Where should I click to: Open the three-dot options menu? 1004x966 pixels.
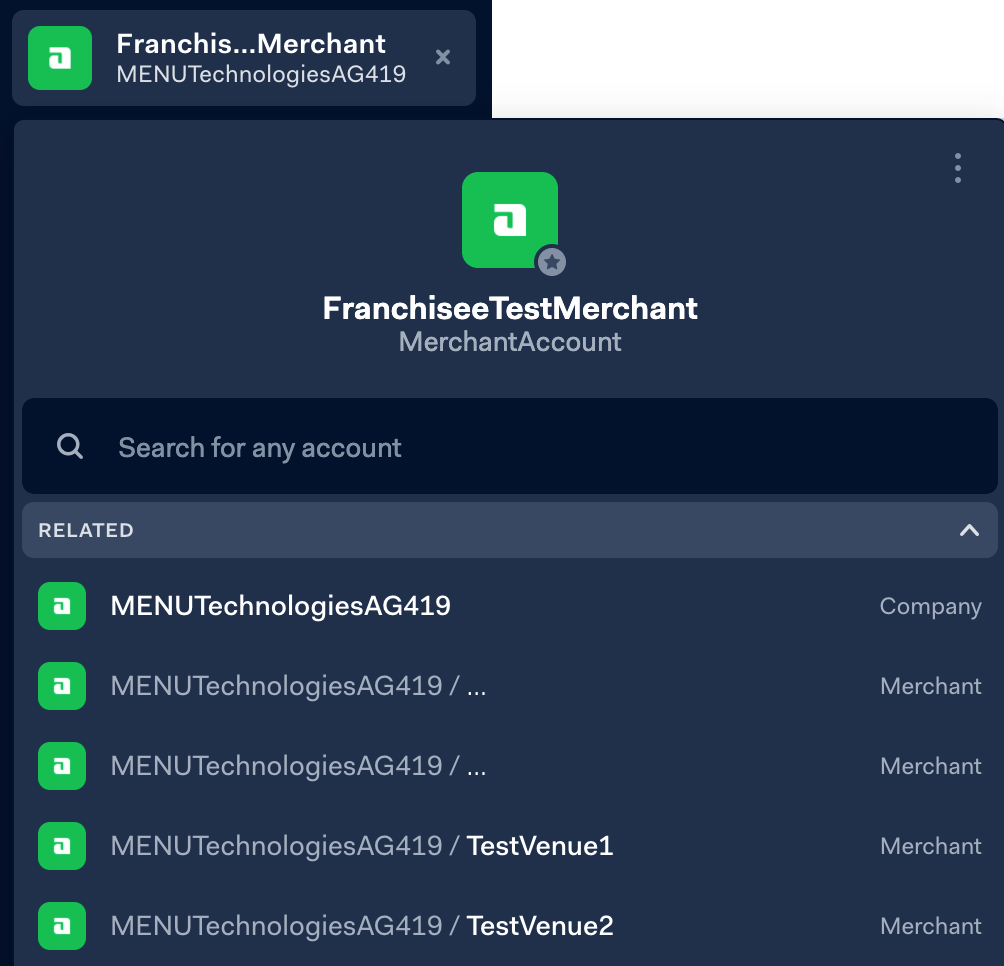click(x=957, y=168)
